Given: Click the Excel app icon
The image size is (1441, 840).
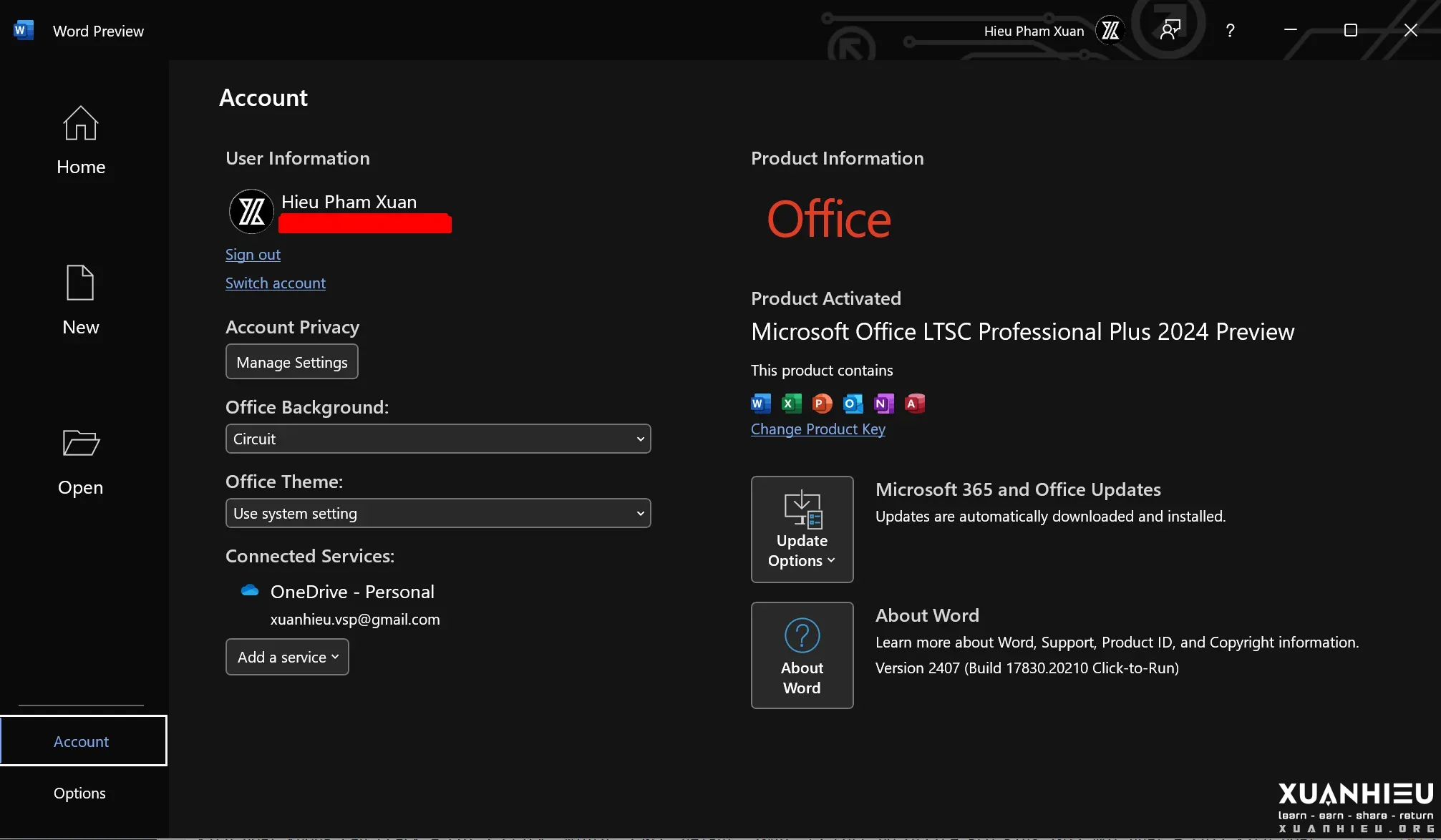Looking at the screenshot, I should coord(792,404).
